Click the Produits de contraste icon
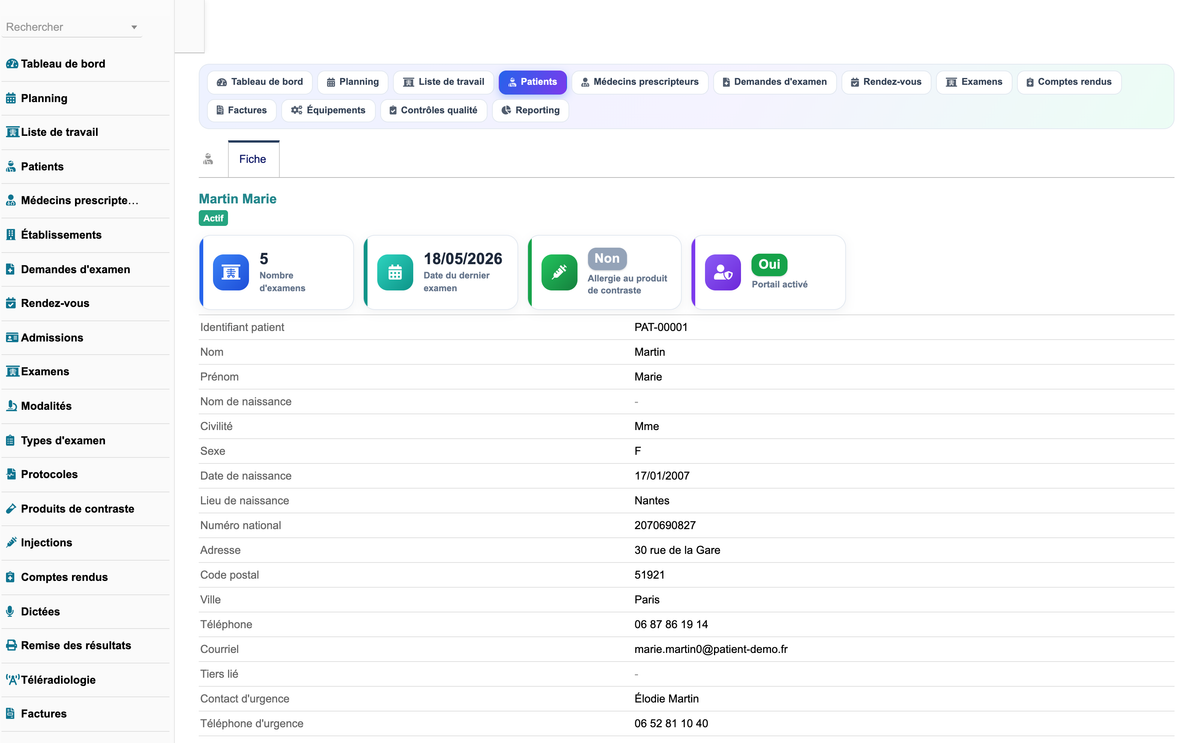1200x743 pixels. pyautogui.click(x=11, y=509)
